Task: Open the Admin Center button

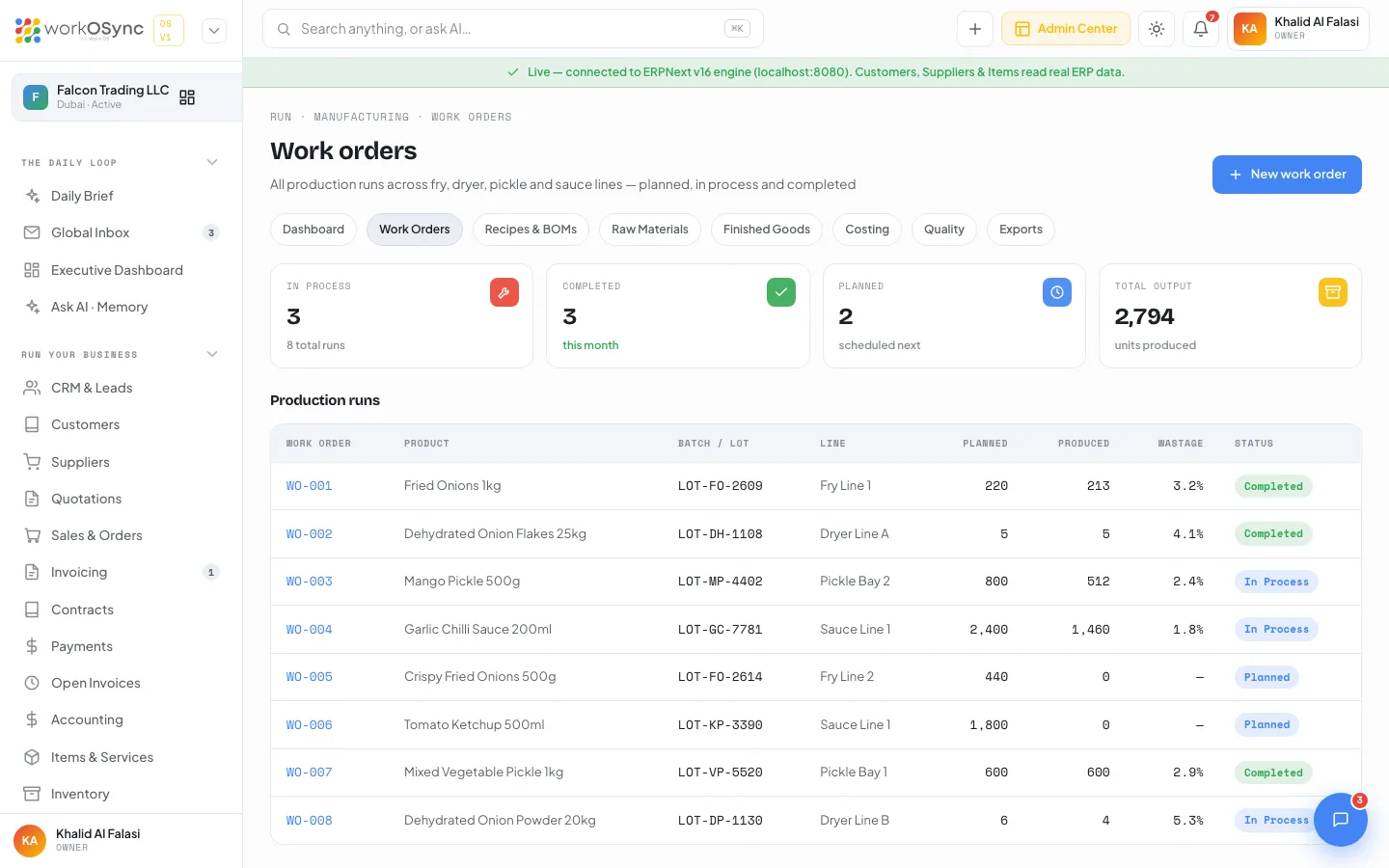Action: pyautogui.click(x=1066, y=29)
